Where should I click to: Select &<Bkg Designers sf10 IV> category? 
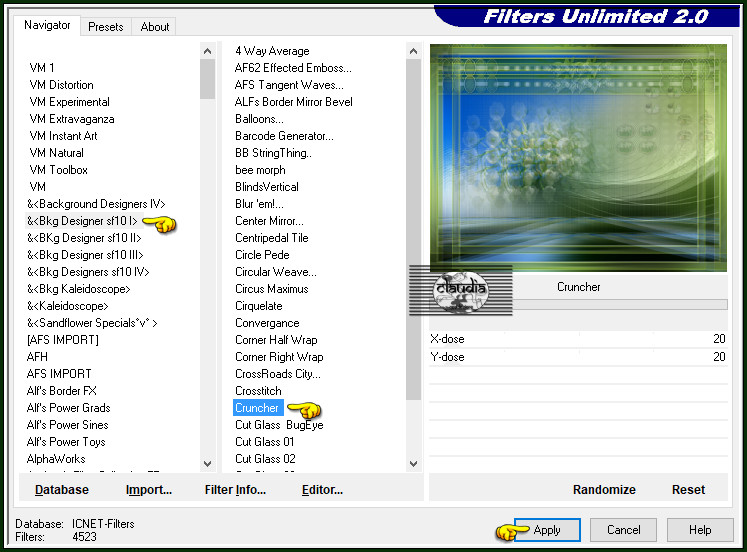(88, 272)
